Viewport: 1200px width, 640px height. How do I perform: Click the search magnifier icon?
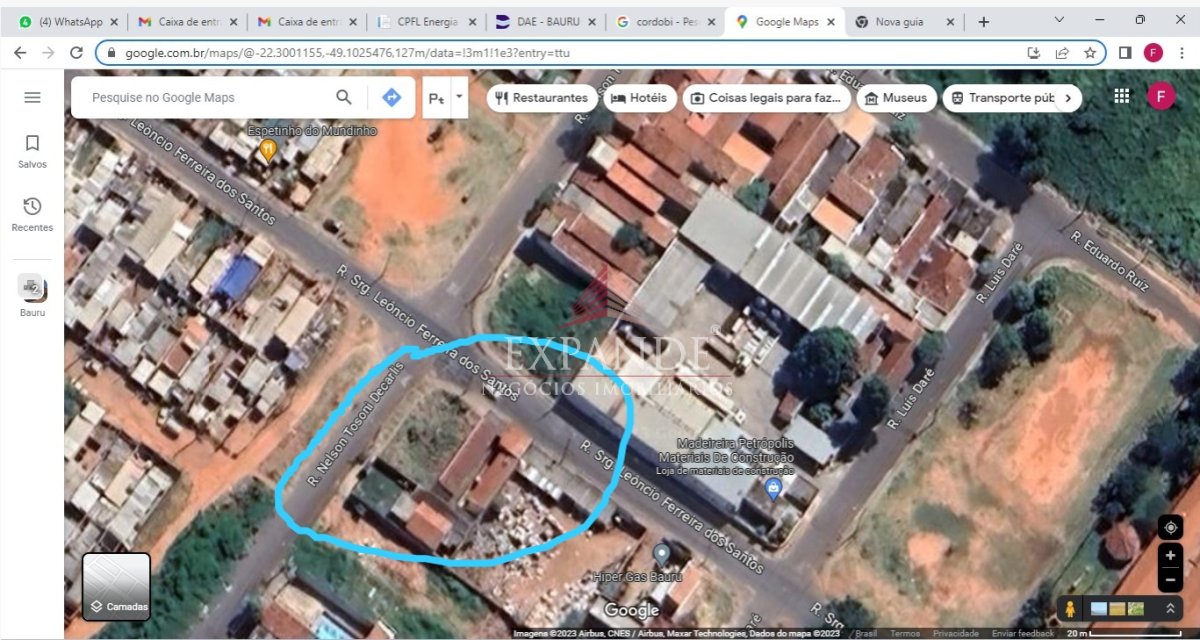click(344, 97)
